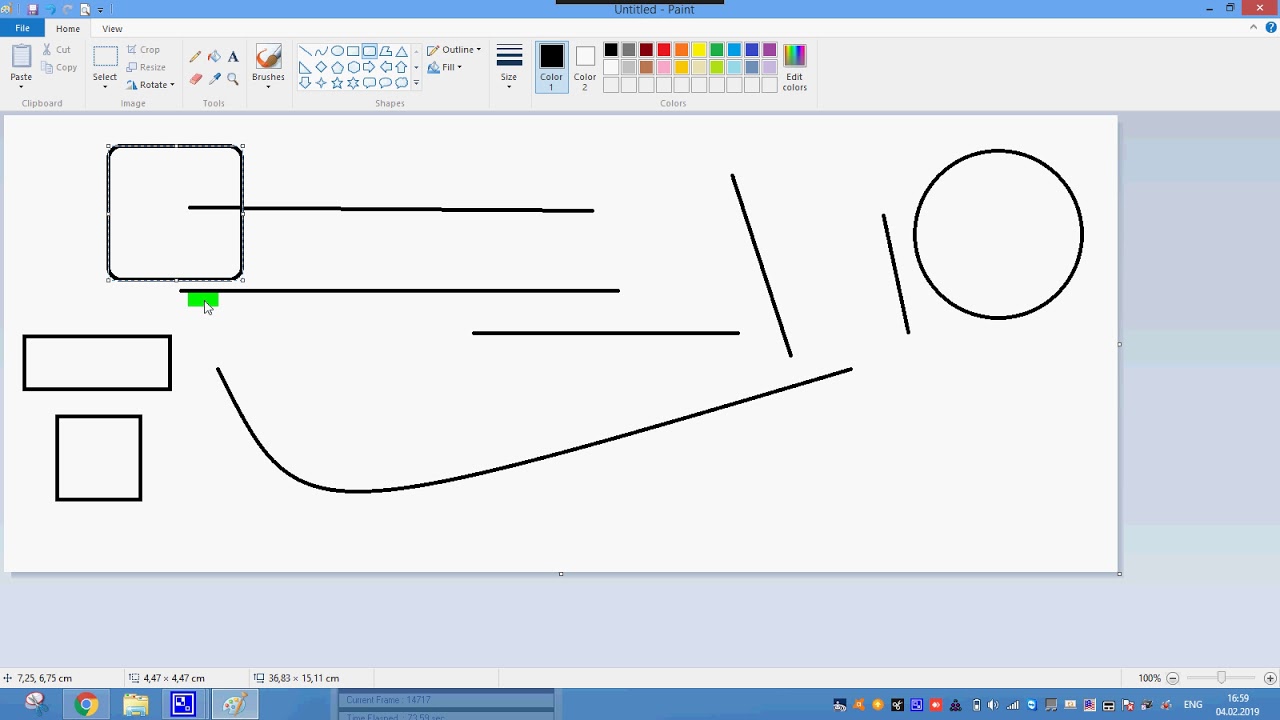Open the Size line thickness dropdown
The width and height of the screenshot is (1280, 720).
tap(509, 68)
